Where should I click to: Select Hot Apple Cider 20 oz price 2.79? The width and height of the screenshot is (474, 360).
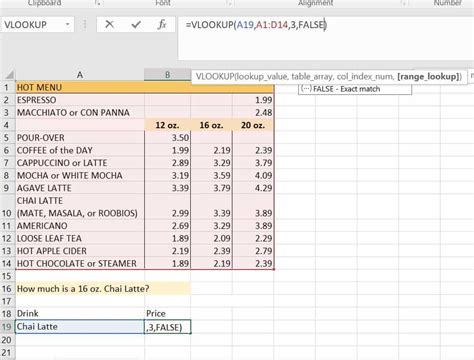253,251
